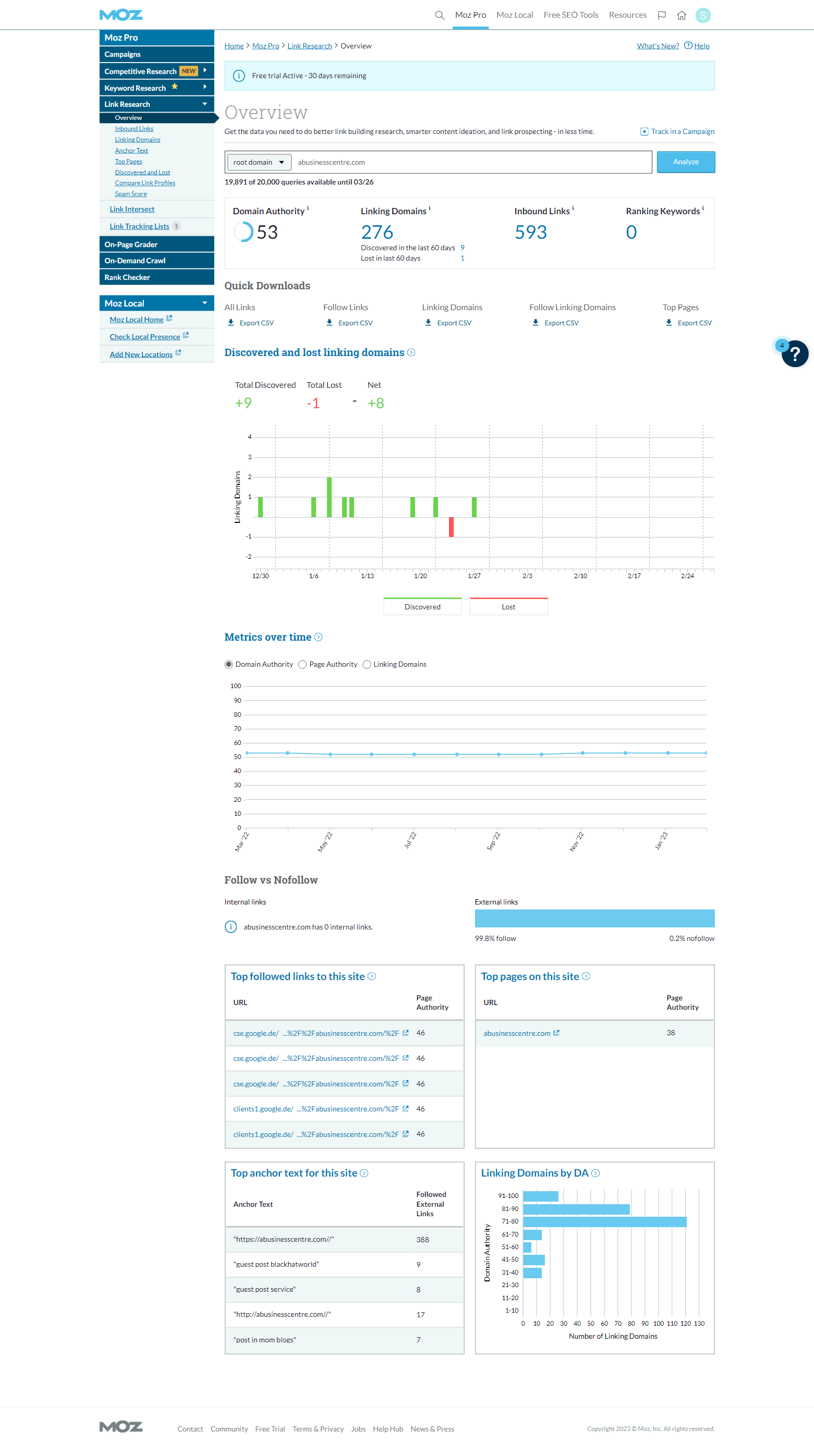This screenshot has width=814, height=1456.
Task: Click the Domain Authority info superscript
Action: click(x=308, y=208)
